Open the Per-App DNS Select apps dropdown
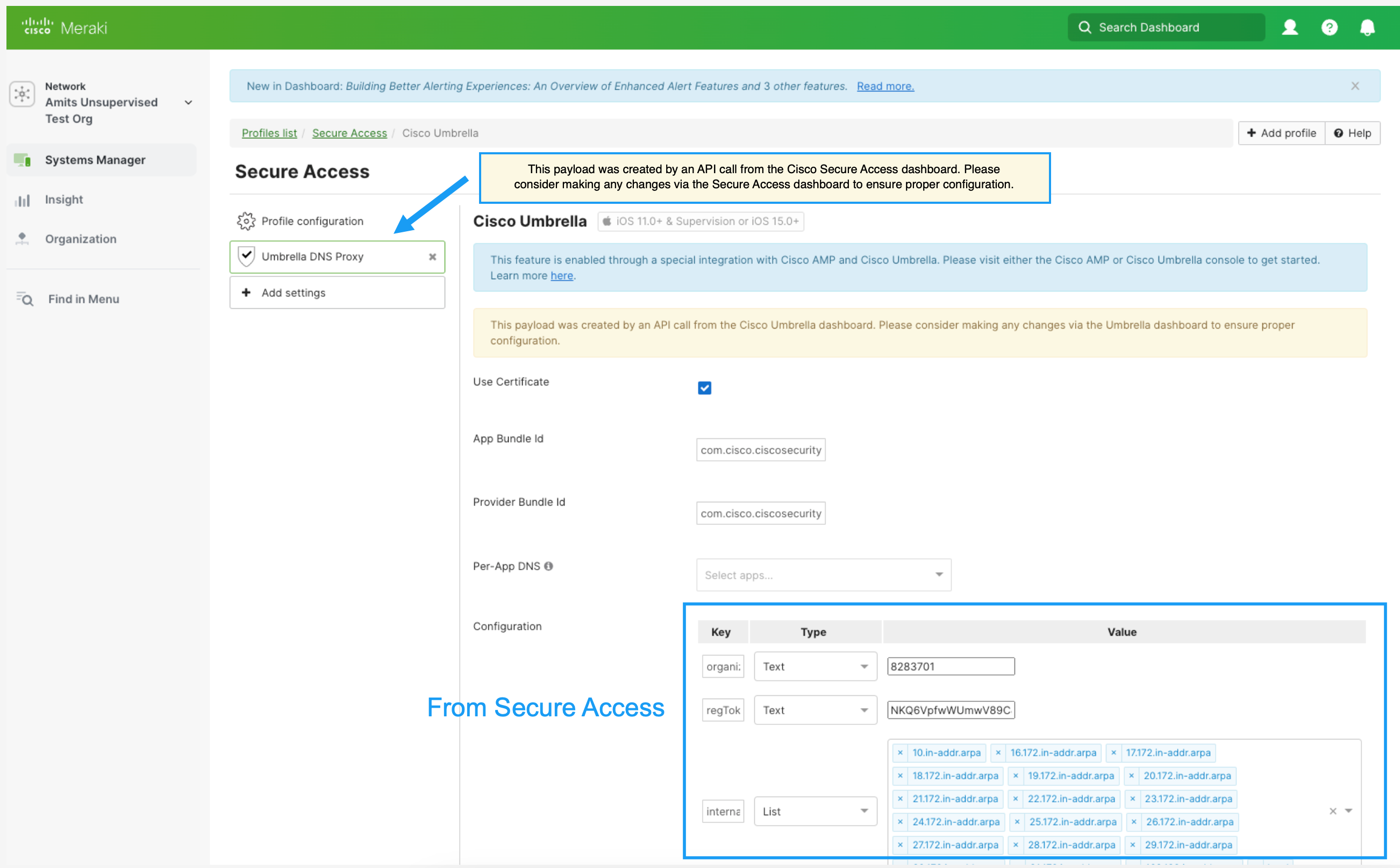This screenshot has height=868, width=1400. click(x=823, y=575)
